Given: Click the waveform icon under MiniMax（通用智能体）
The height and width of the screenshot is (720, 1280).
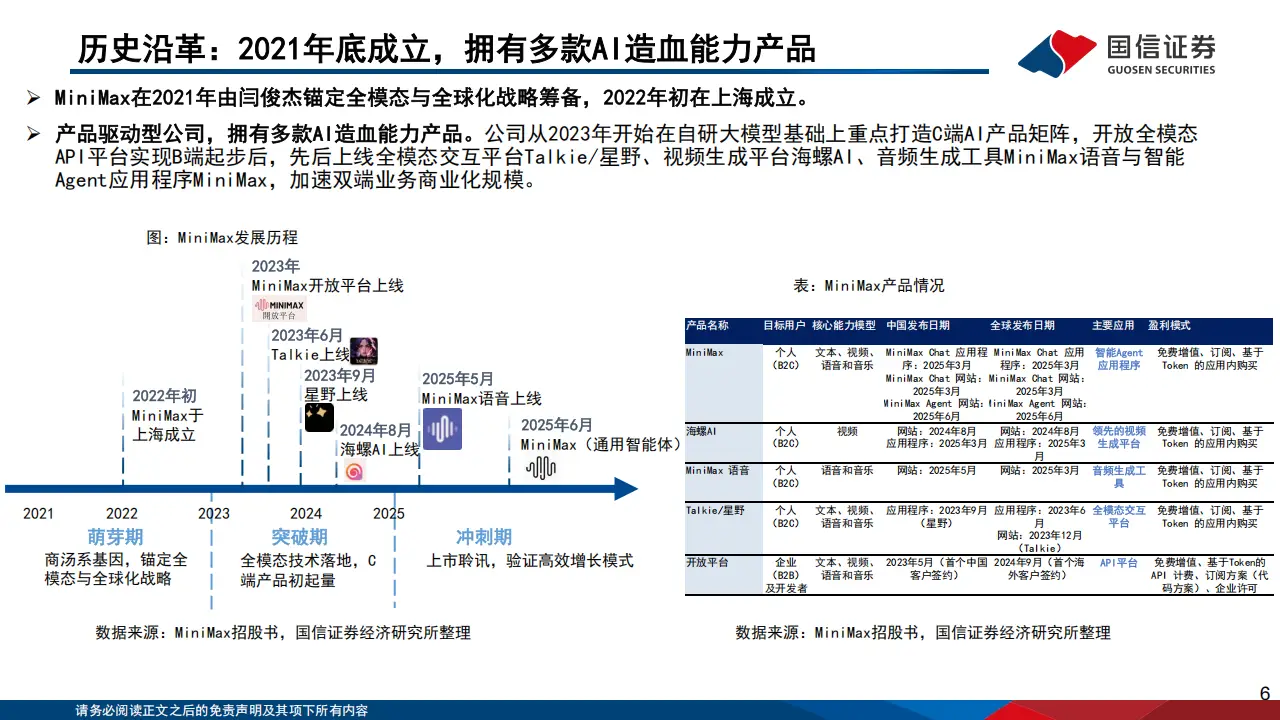Looking at the screenshot, I should click(x=541, y=467).
